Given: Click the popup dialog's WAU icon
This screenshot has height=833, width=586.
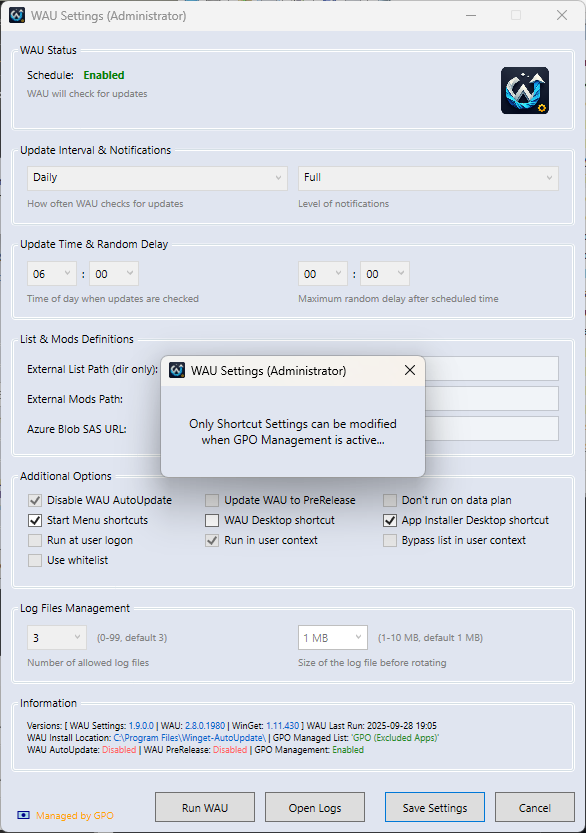Looking at the screenshot, I should click(x=177, y=370).
